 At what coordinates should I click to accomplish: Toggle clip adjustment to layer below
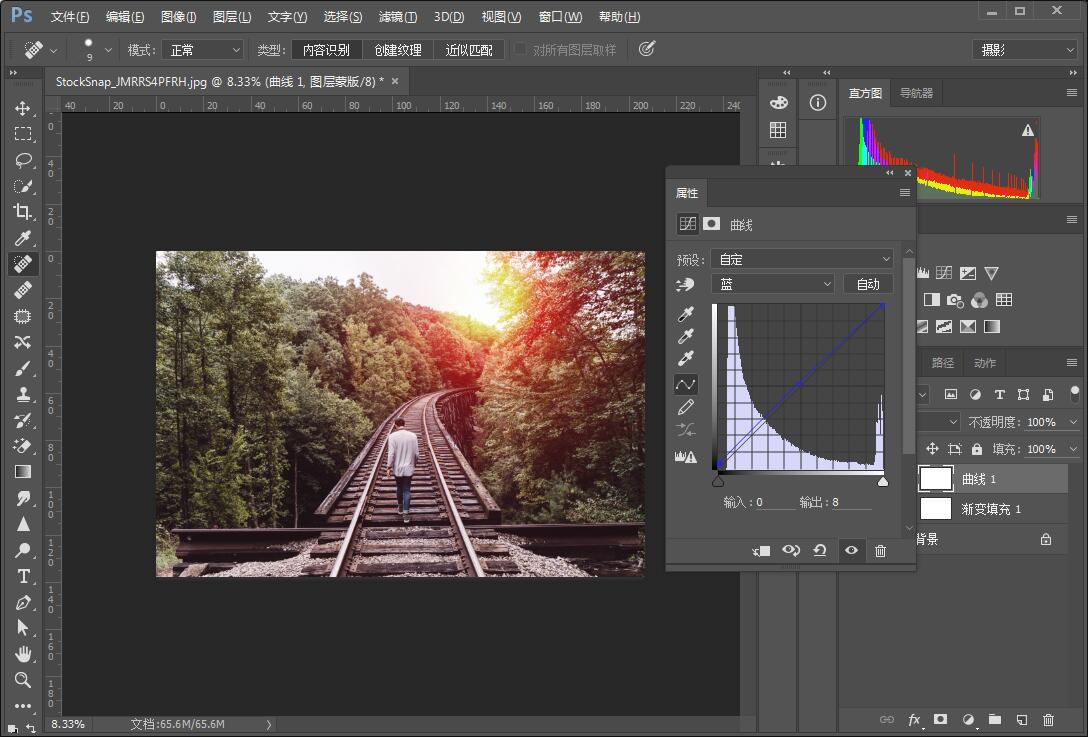click(760, 551)
